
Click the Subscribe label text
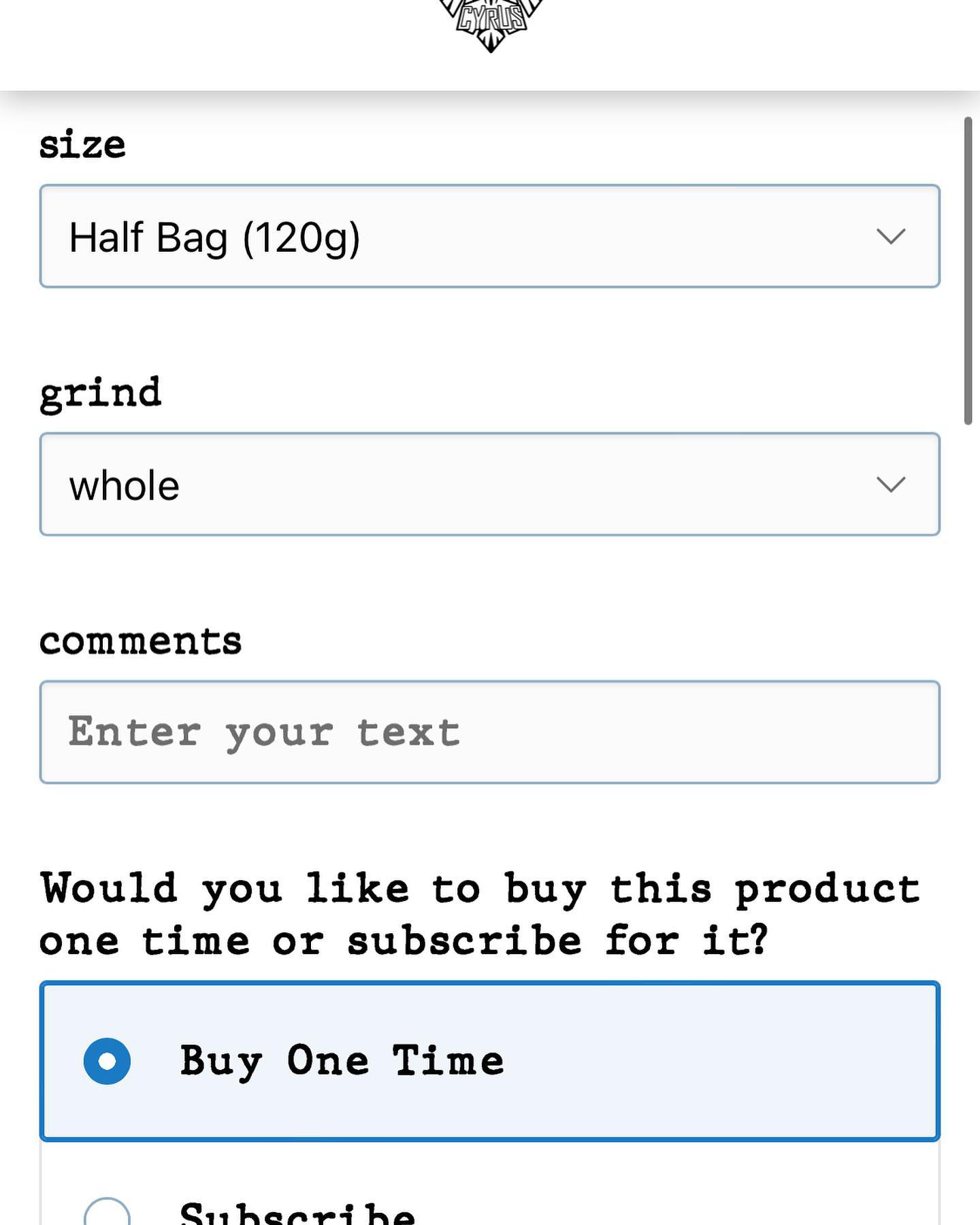tap(297, 1214)
